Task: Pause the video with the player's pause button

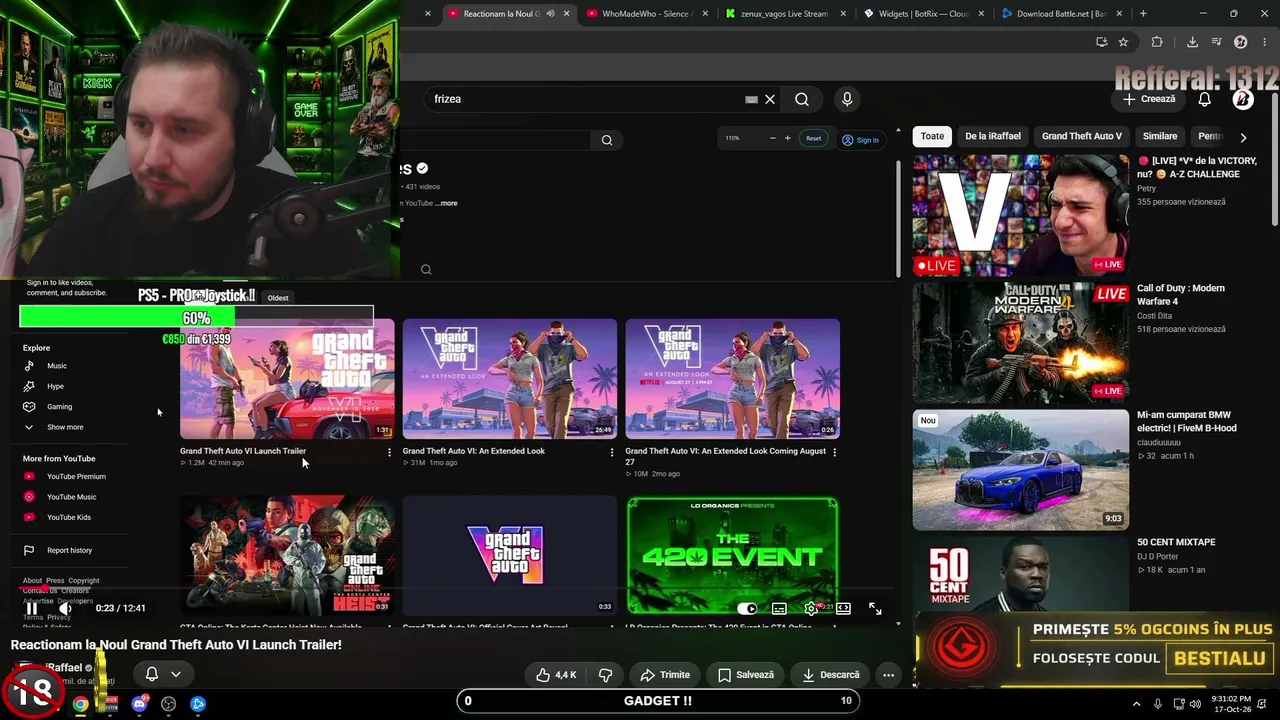Action: pos(32,608)
